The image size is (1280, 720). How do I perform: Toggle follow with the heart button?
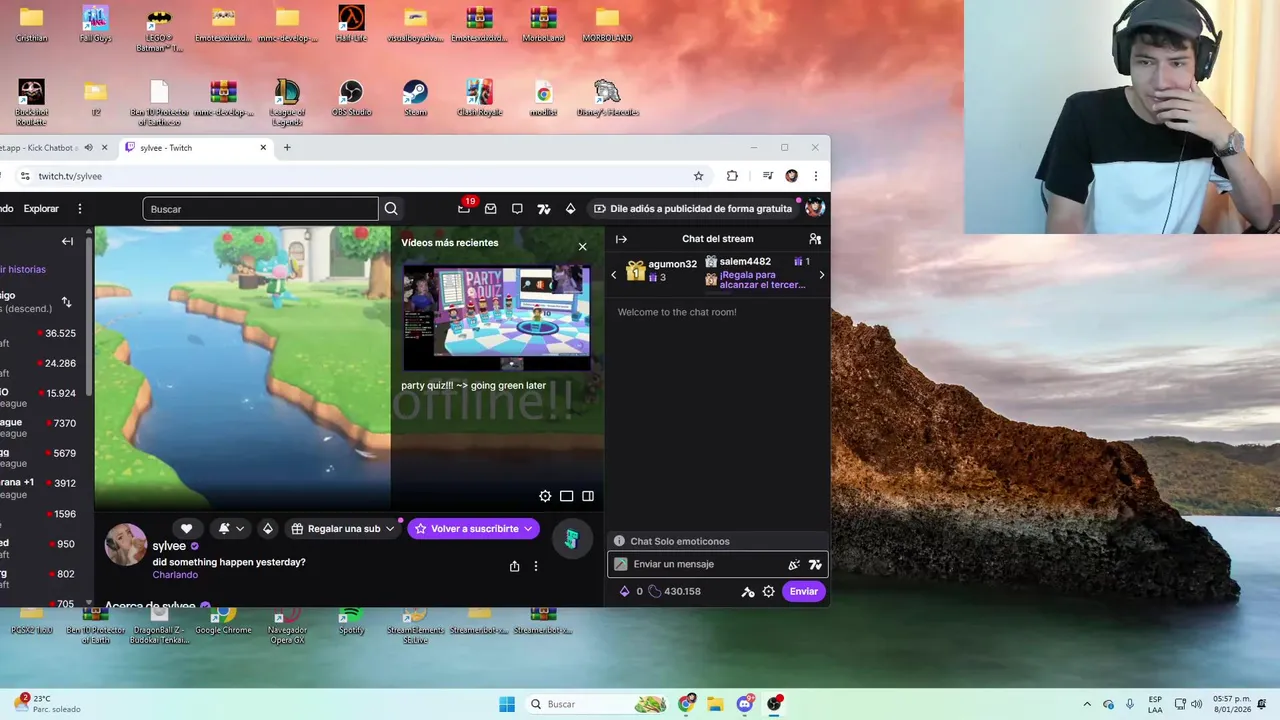(x=186, y=529)
